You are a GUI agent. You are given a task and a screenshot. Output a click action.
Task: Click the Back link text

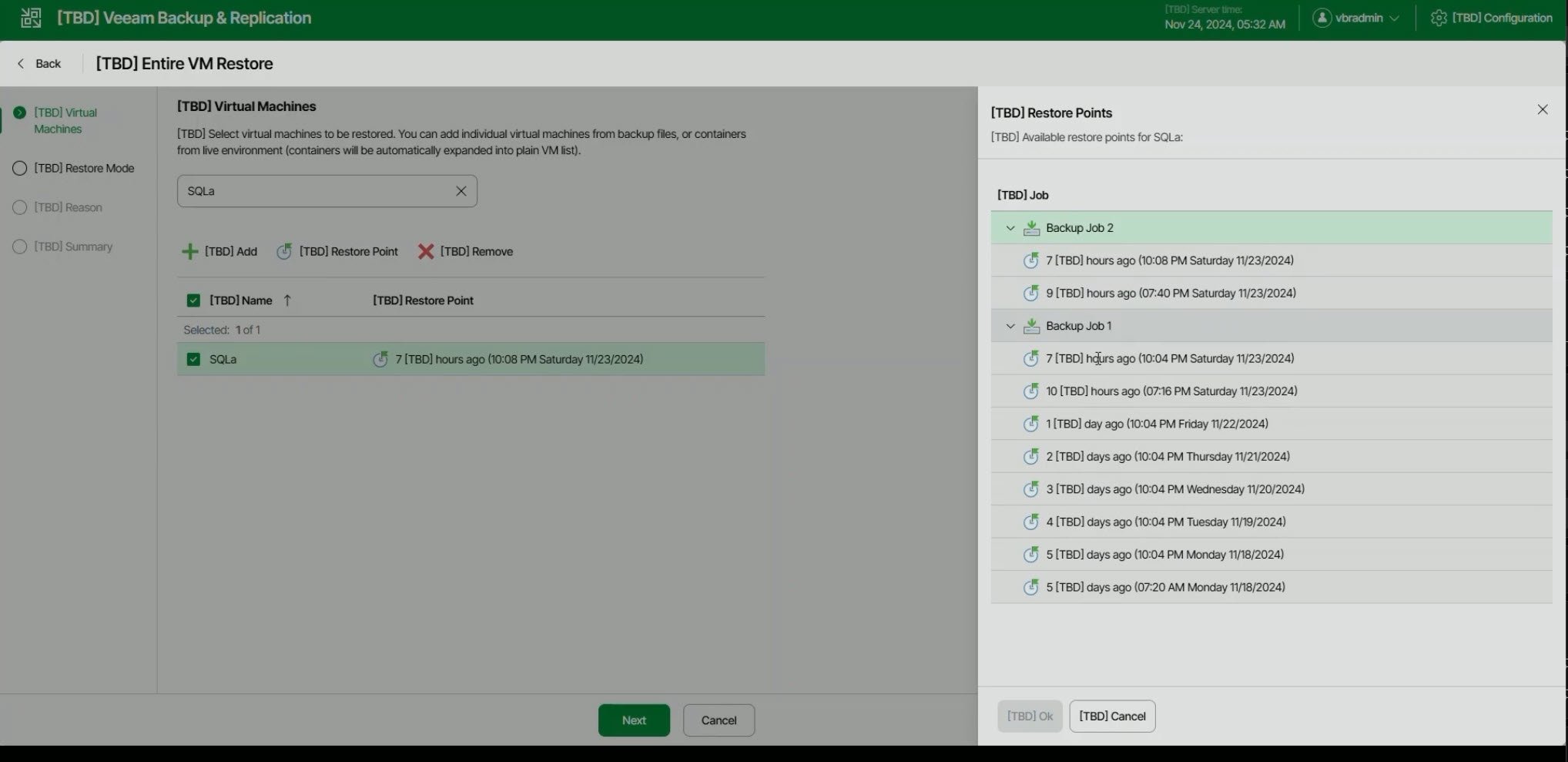pyautogui.click(x=48, y=63)
